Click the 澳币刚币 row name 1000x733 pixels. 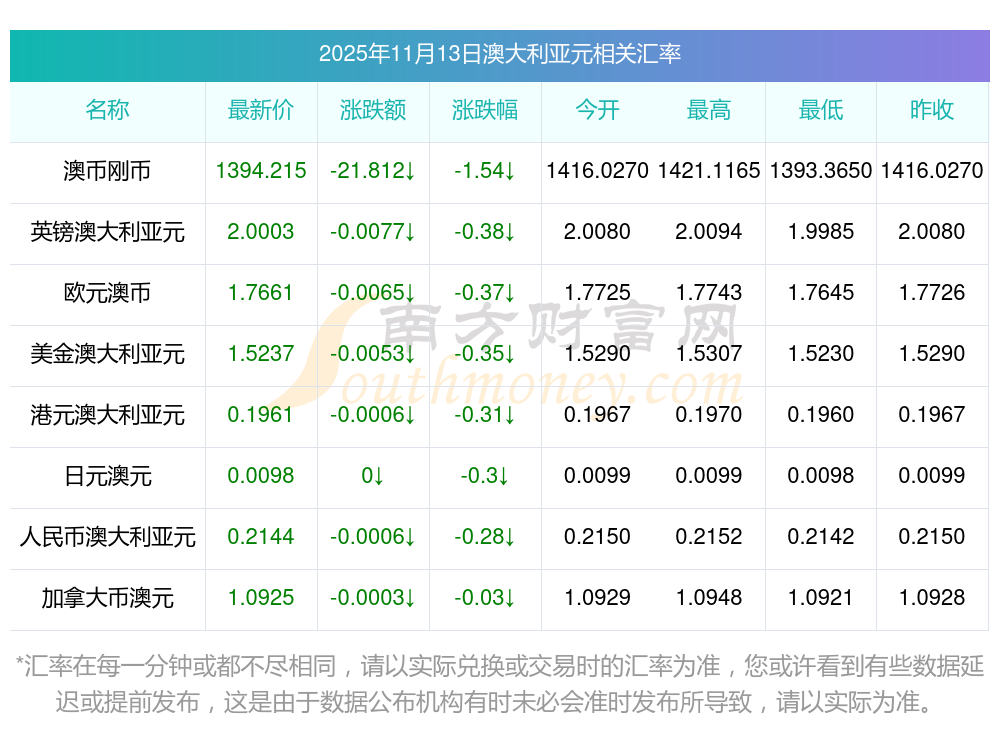click(x=107, y=171)
